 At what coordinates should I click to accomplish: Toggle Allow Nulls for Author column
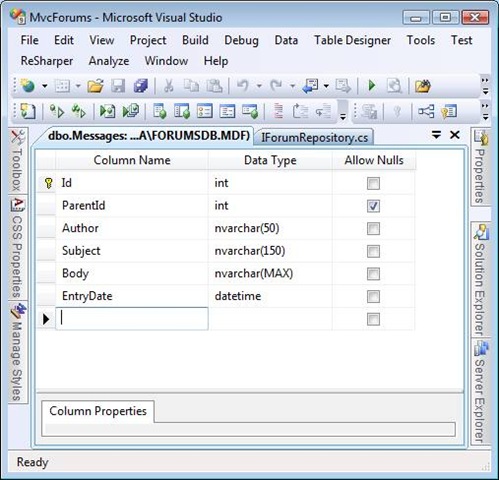(373, 229)
